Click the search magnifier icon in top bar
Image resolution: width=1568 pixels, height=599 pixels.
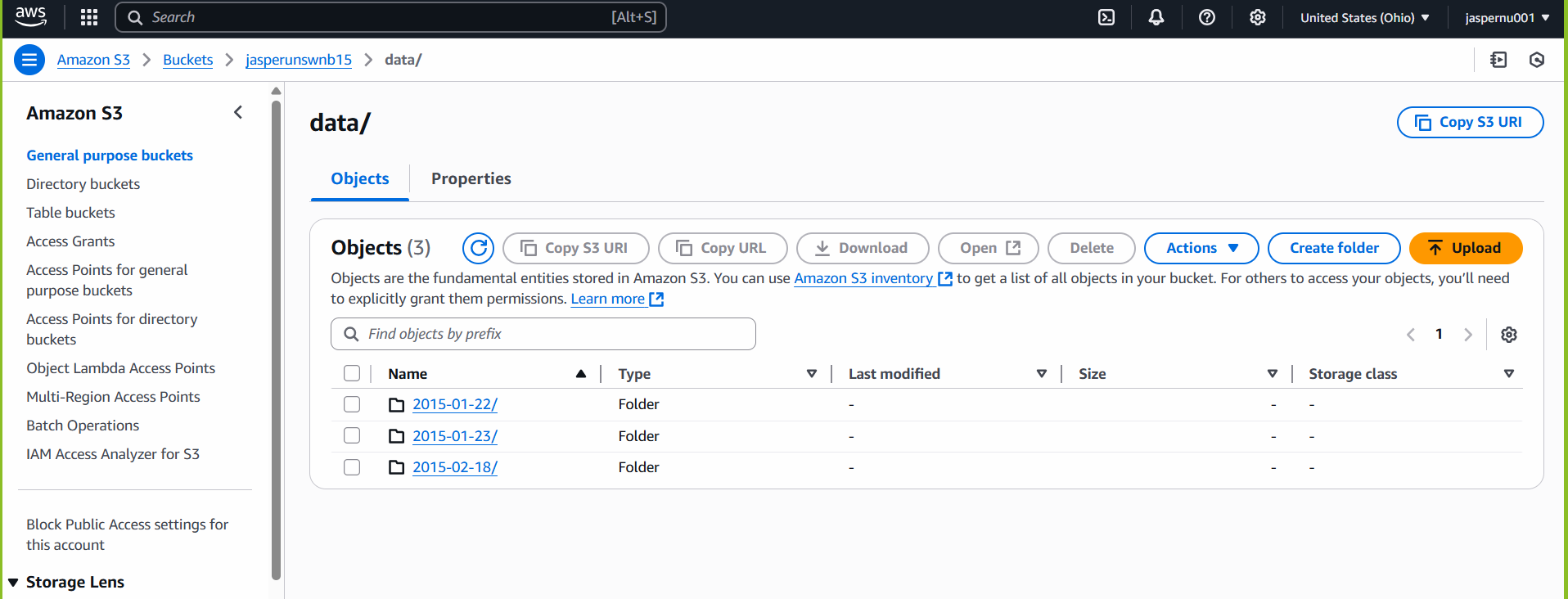pyautogui.click(x=136, y=17)
